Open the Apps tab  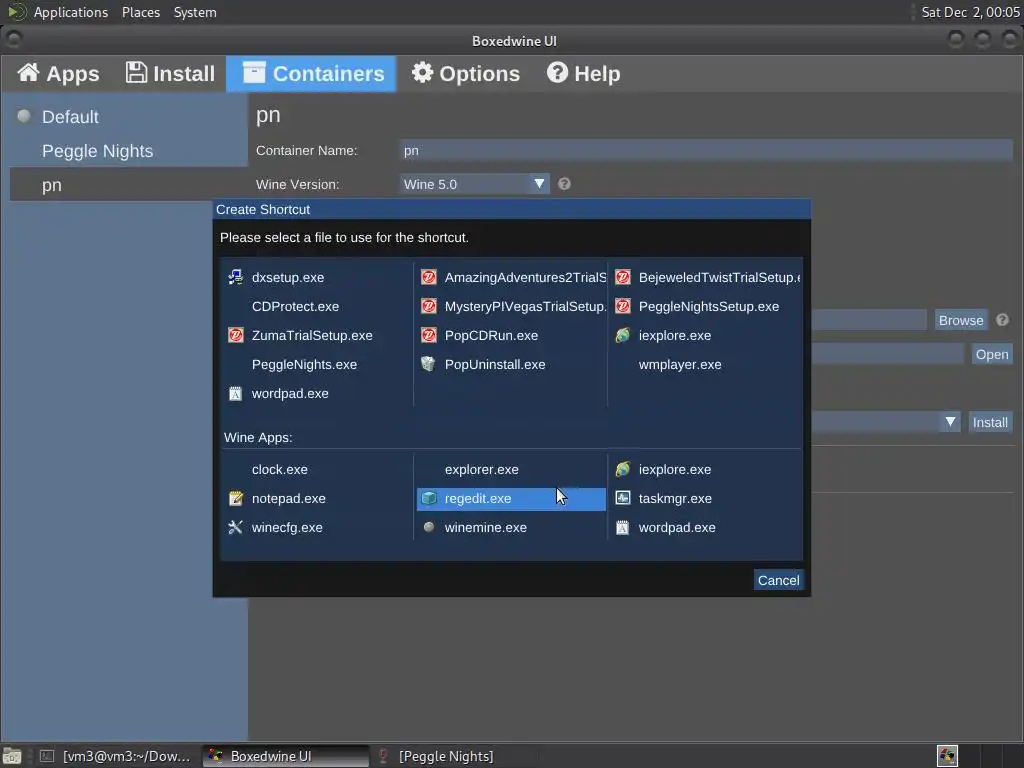coord(58,74)
